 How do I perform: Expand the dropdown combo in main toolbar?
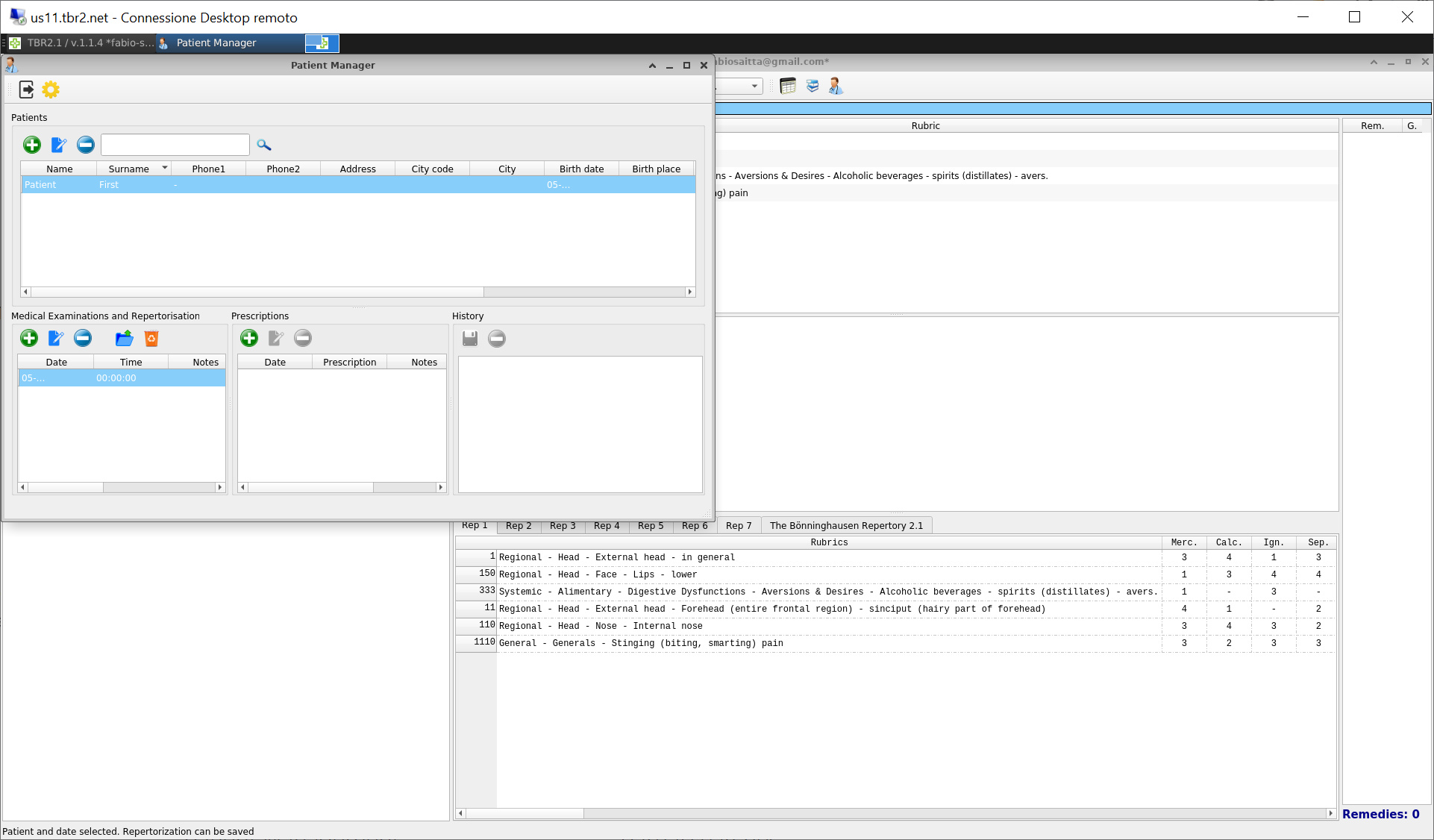click(x=754, y=87)
